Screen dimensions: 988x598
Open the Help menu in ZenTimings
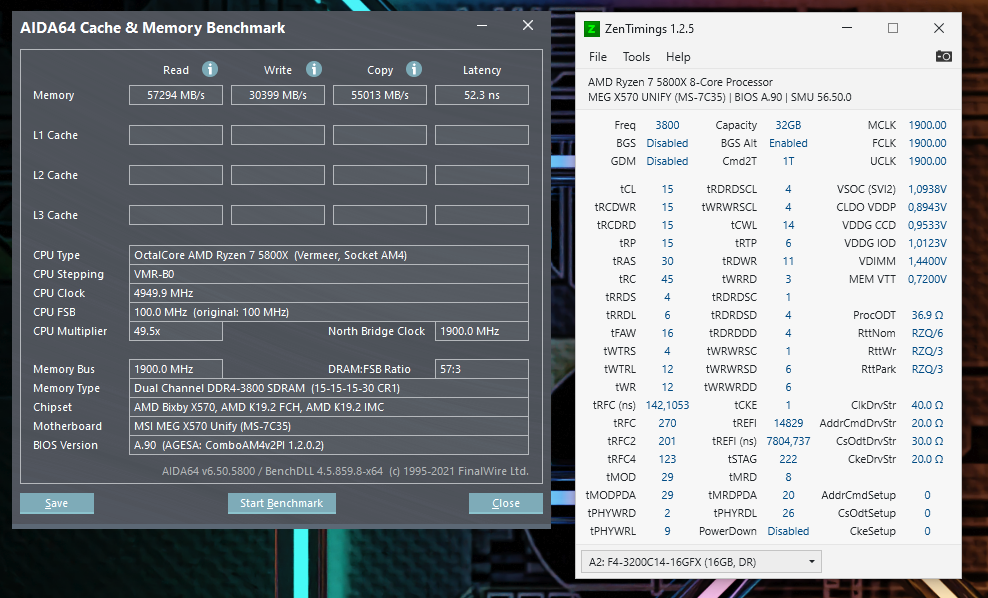click(678, 57)
